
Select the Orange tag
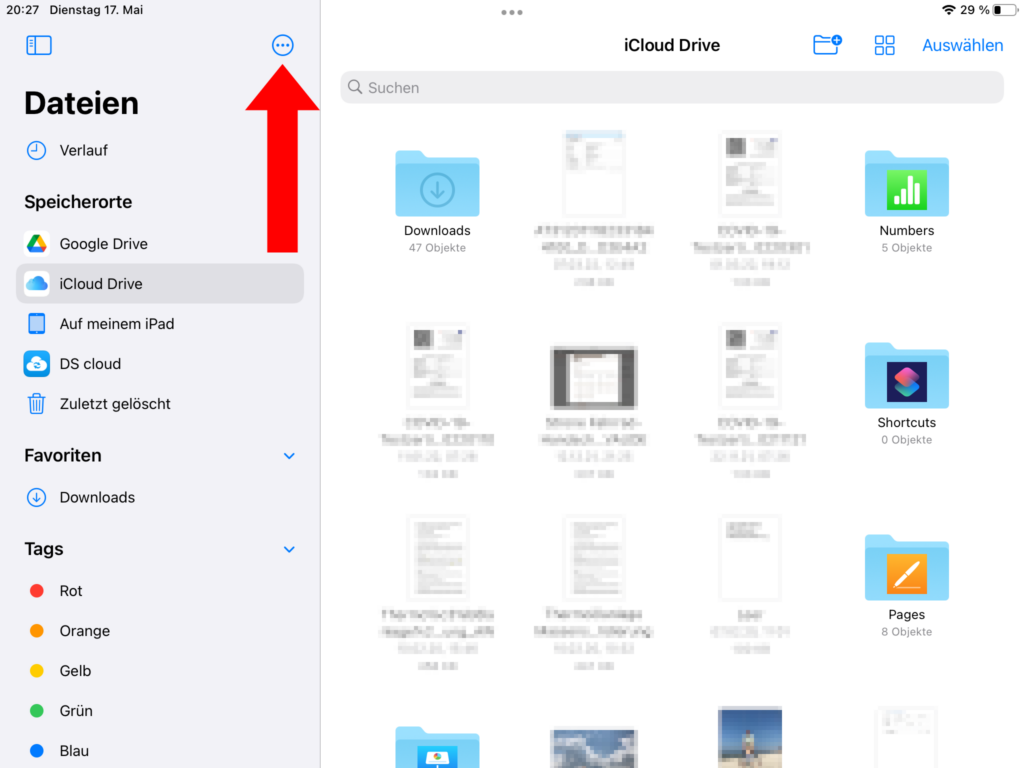tap(160, 631)
